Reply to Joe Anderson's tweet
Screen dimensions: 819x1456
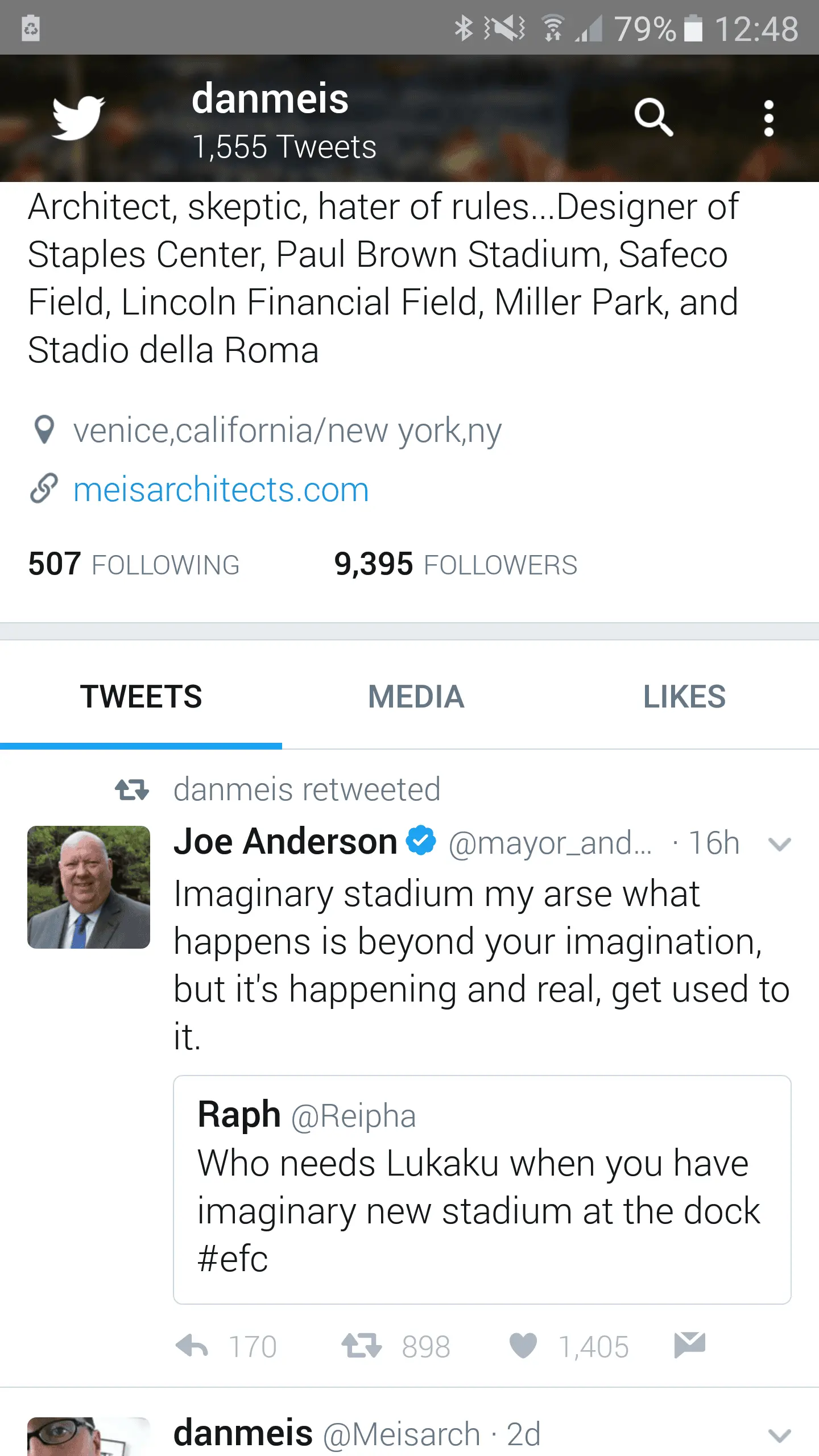tap(192, 1346)
